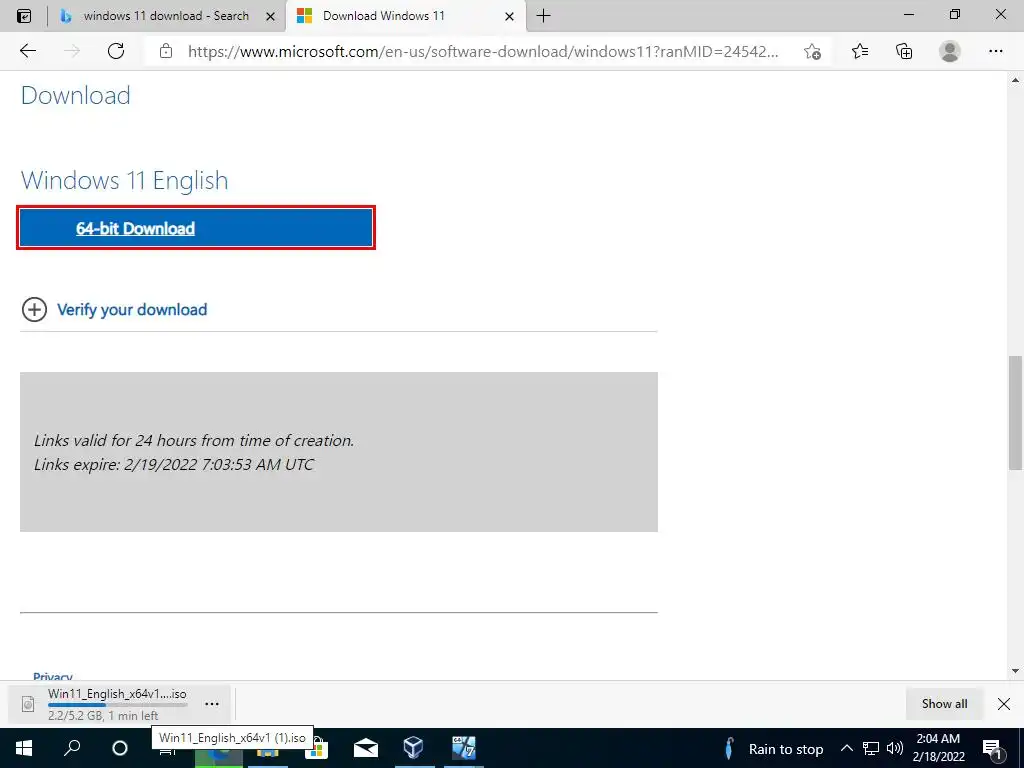Open the volume control icon
This screenshot has height=768, width=1024.
895,748
